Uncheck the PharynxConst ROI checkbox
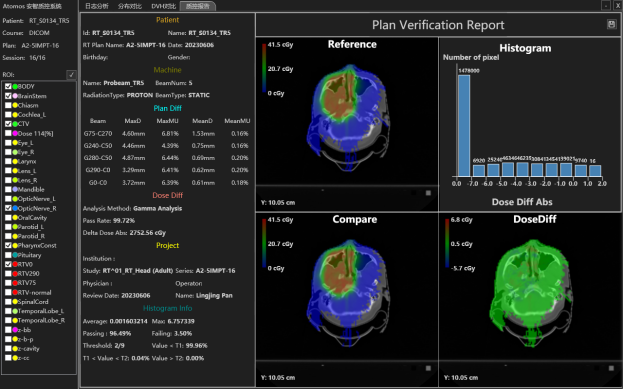The image size is (623, 389). pyautogui.click(x=8, y=246)
